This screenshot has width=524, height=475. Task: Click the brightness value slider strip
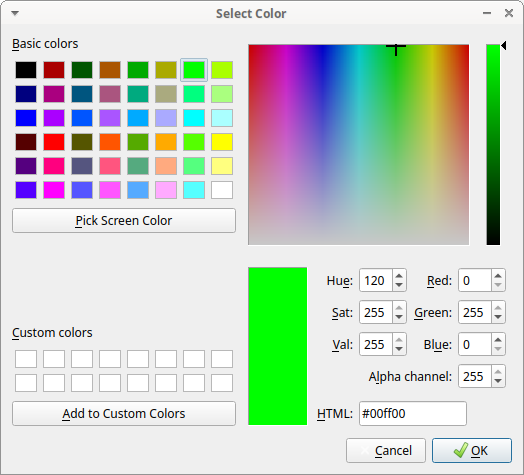point(493,145)
